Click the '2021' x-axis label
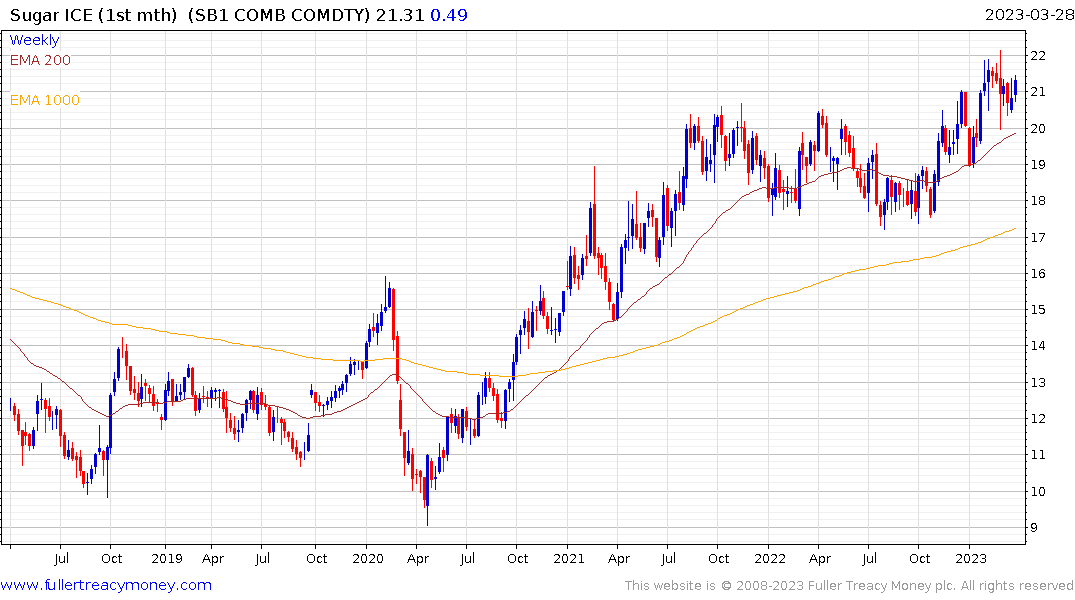This screenshot has width=1075, height=600. (568, 558)
